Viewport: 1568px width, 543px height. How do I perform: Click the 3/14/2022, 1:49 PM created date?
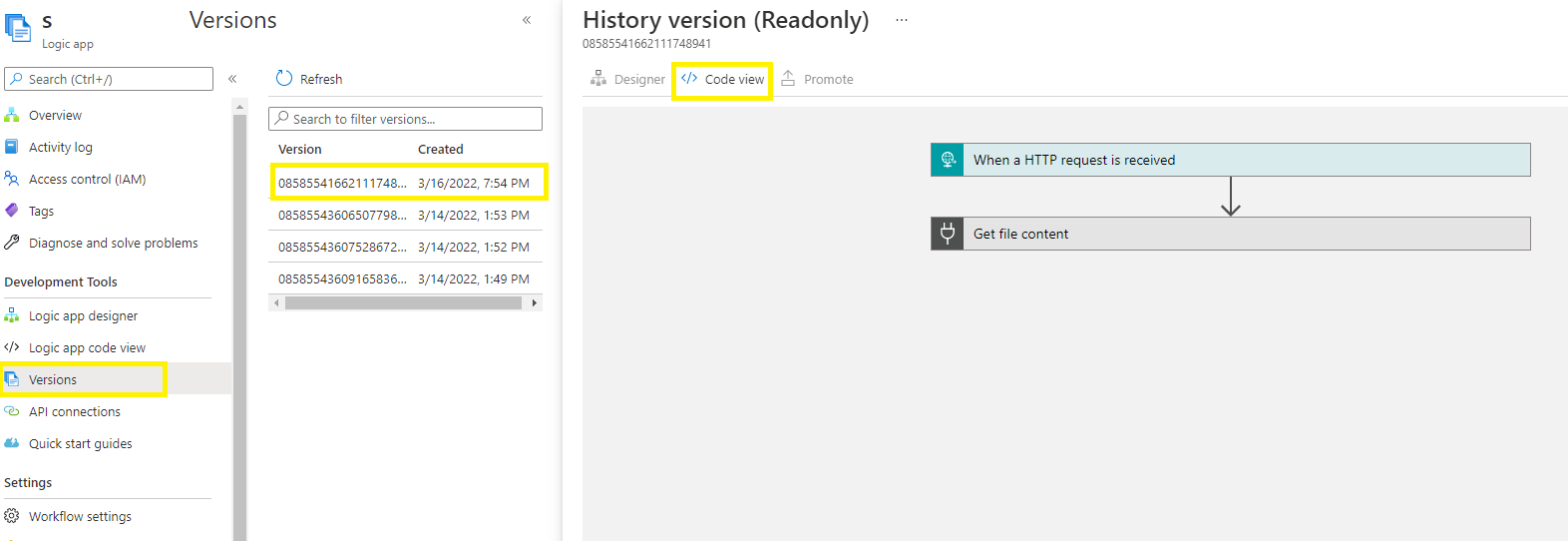pos(474,278)
